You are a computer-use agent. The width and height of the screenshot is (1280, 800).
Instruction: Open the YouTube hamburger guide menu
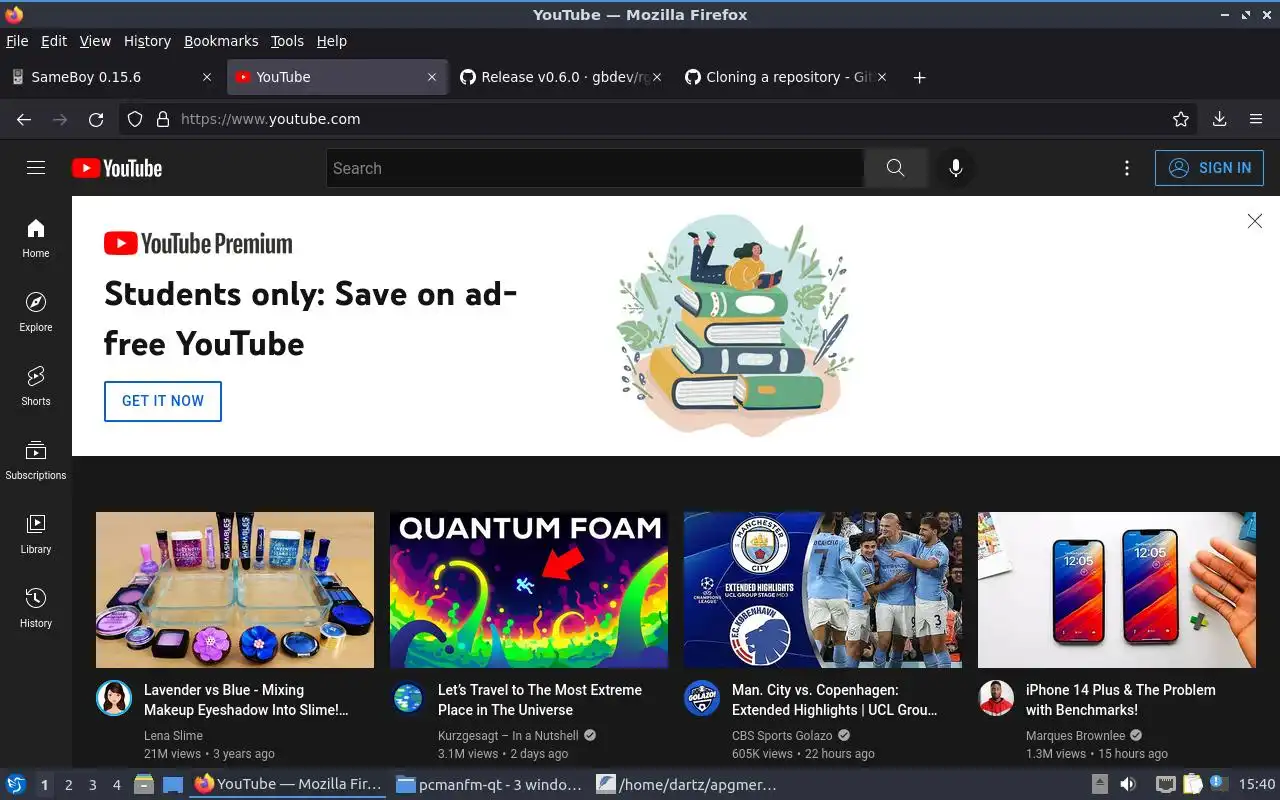click(36, 168)
